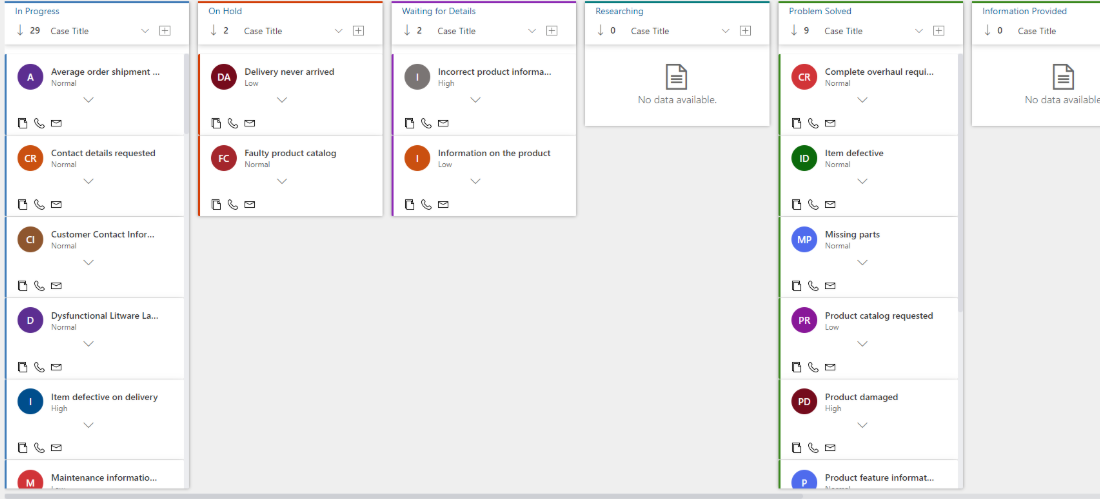This screenshot has width=1100, height=499.
Task: Log a phone call on Missing parts card
Action: point(813,286)
